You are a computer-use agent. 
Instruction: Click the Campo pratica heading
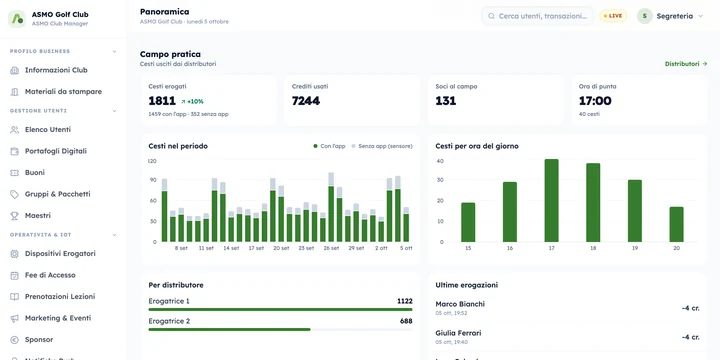tap(170, 54)
